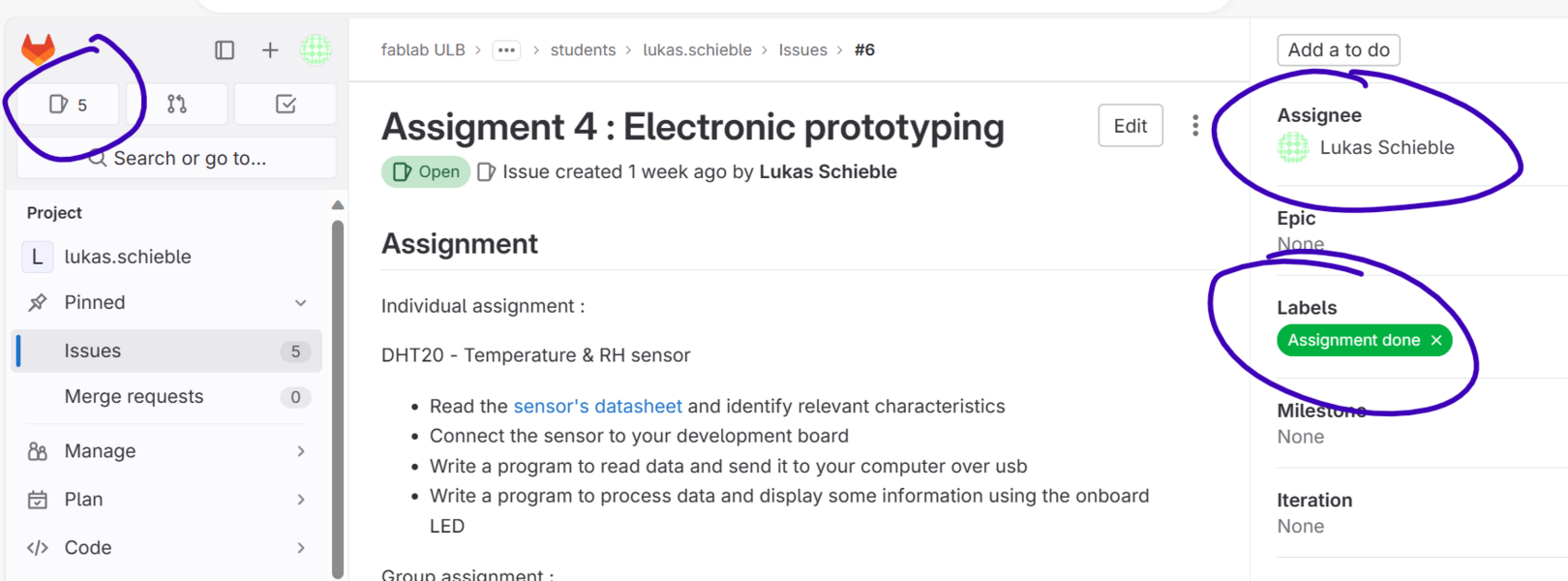Toggle the sidebar collapse icon
Image resolution: width=1568 pixels, height=581 pixels.
coord(225,49)
